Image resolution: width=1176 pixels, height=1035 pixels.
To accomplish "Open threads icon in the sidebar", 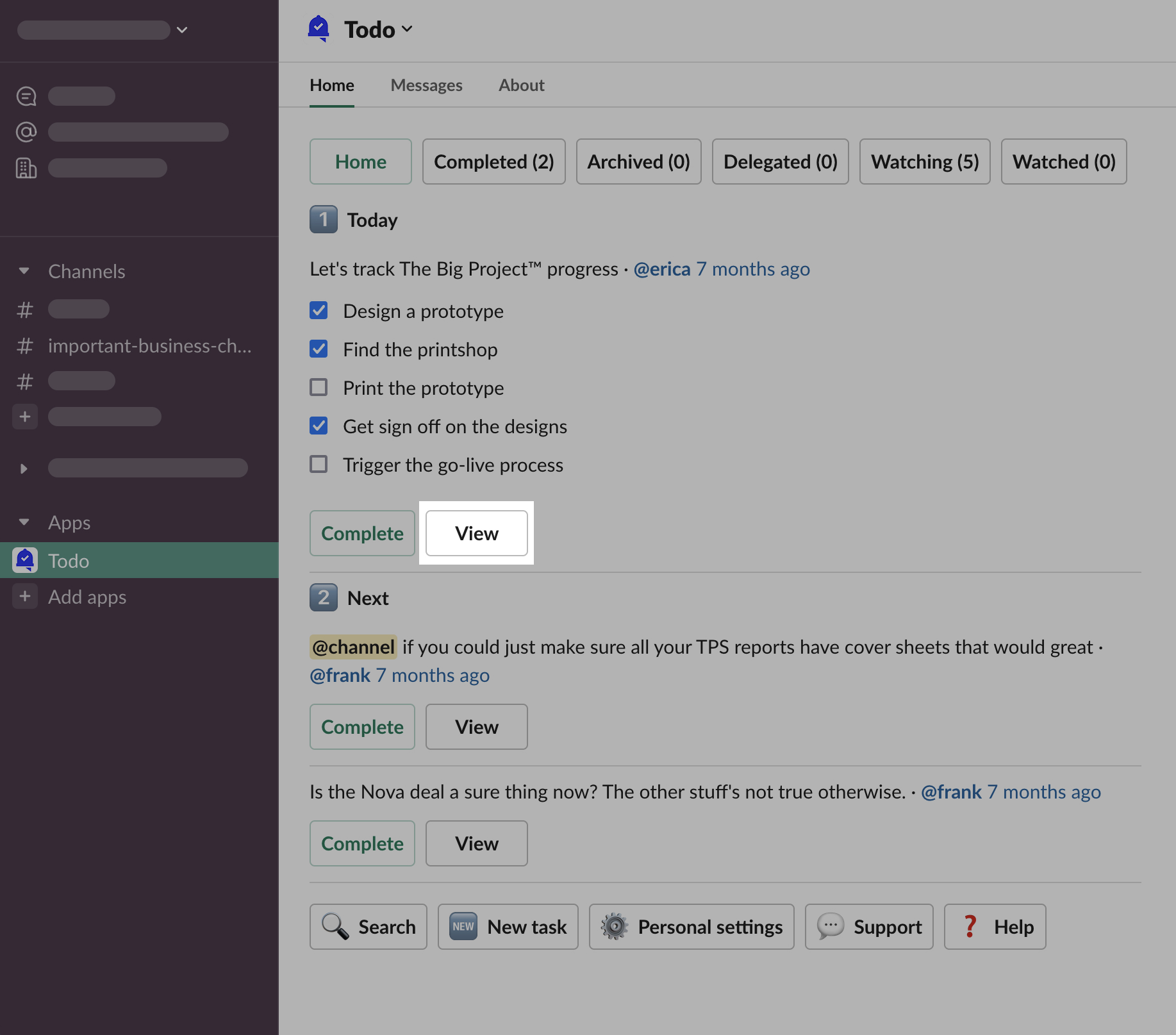I will tap(26, 96).
